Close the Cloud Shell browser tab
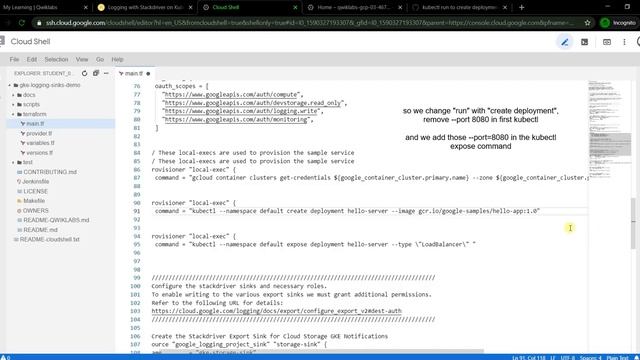The image size is (640, 360). (295, 7)
